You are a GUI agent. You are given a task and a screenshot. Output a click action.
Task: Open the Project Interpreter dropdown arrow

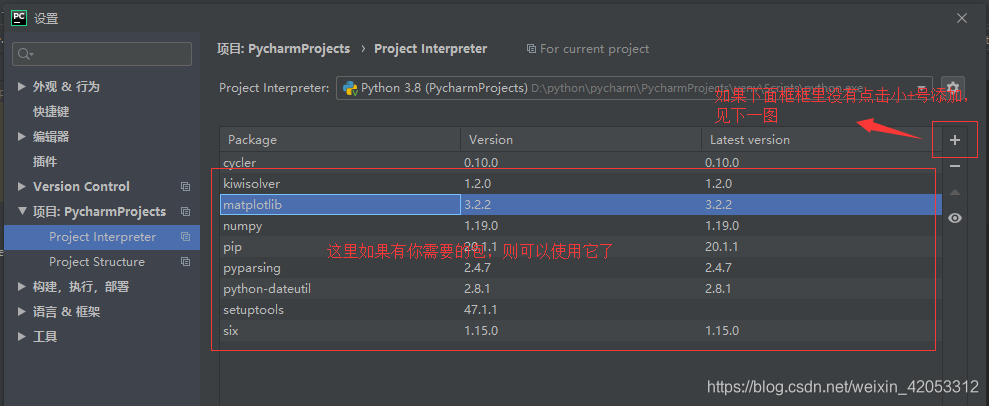click(923, 88)
